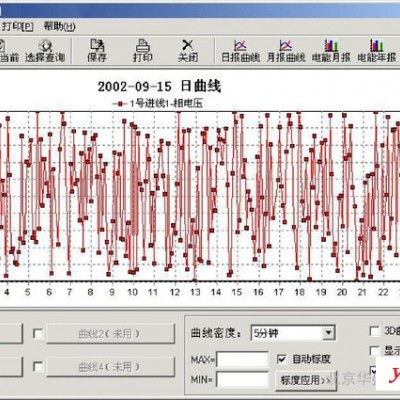Uncheck the 自动标度 auto scale checkbox

(282, 359)
